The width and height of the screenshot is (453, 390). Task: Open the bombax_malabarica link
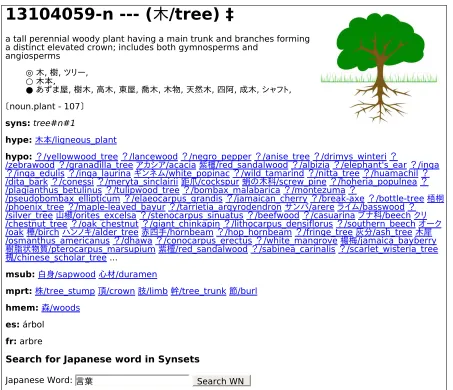click(x=232, y=190)
